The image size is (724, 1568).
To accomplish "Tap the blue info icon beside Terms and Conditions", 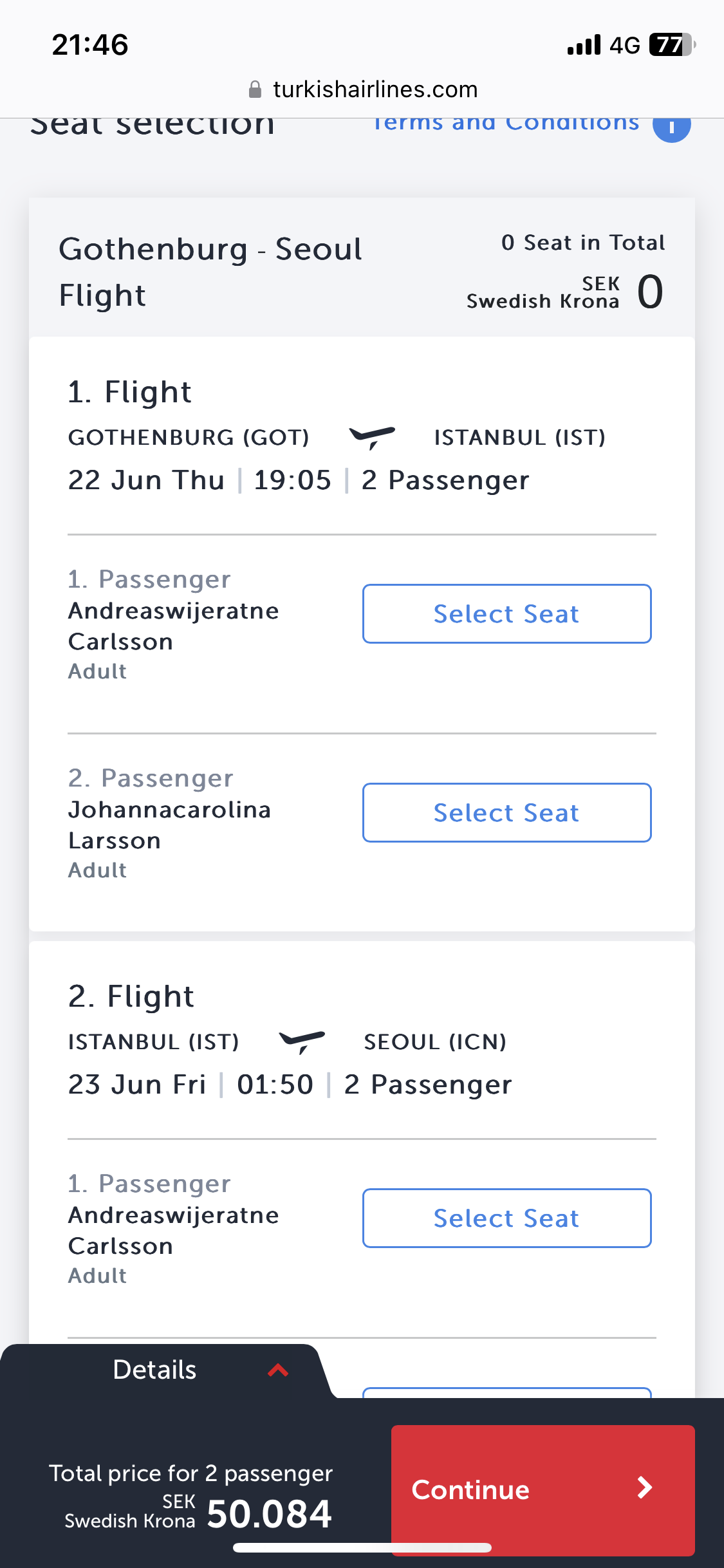I will coord(671,126).
